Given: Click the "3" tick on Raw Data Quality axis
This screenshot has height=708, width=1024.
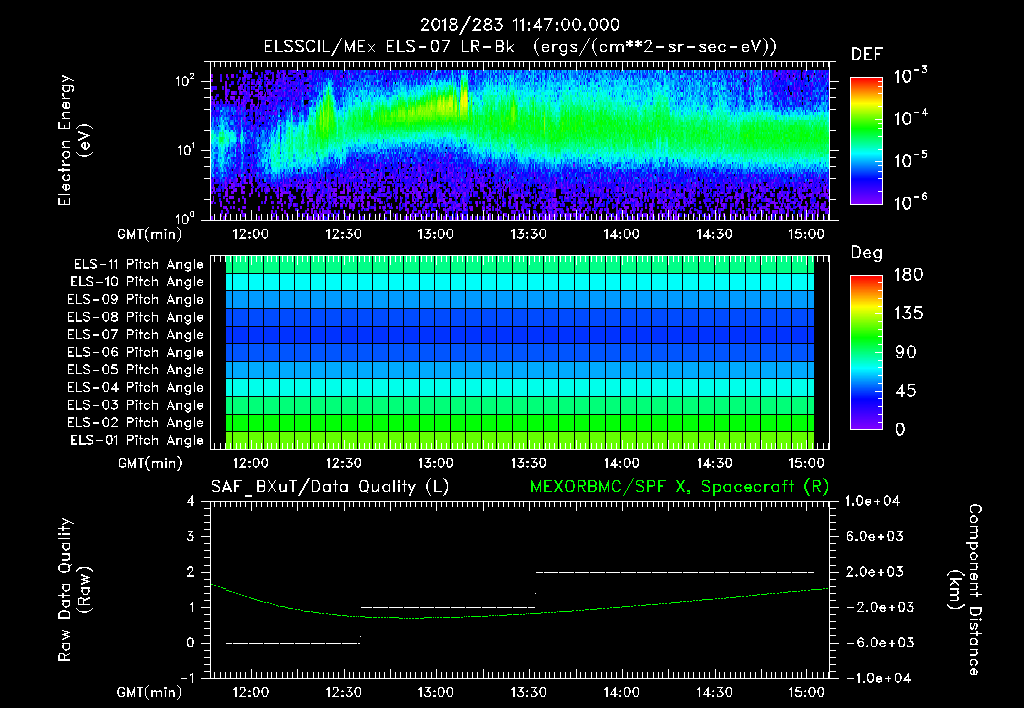Looking at the screenshot, I should click(191, 537).
